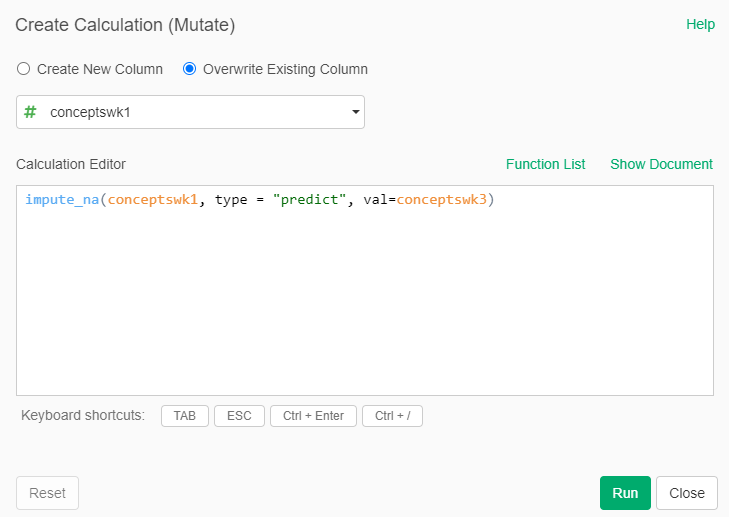Viewport: 729px width, 517px height.
Task: Select the Create New Column option
Action: pos(24,69)
